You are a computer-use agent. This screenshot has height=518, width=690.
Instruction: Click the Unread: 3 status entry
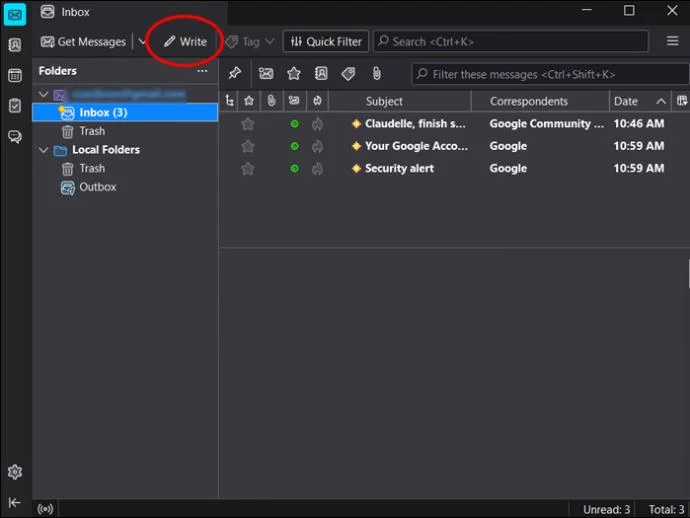click(x=606, y=509)
